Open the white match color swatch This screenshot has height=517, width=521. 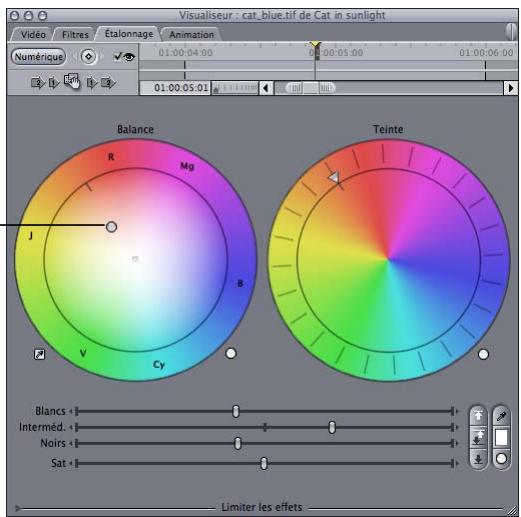point(501,437)
